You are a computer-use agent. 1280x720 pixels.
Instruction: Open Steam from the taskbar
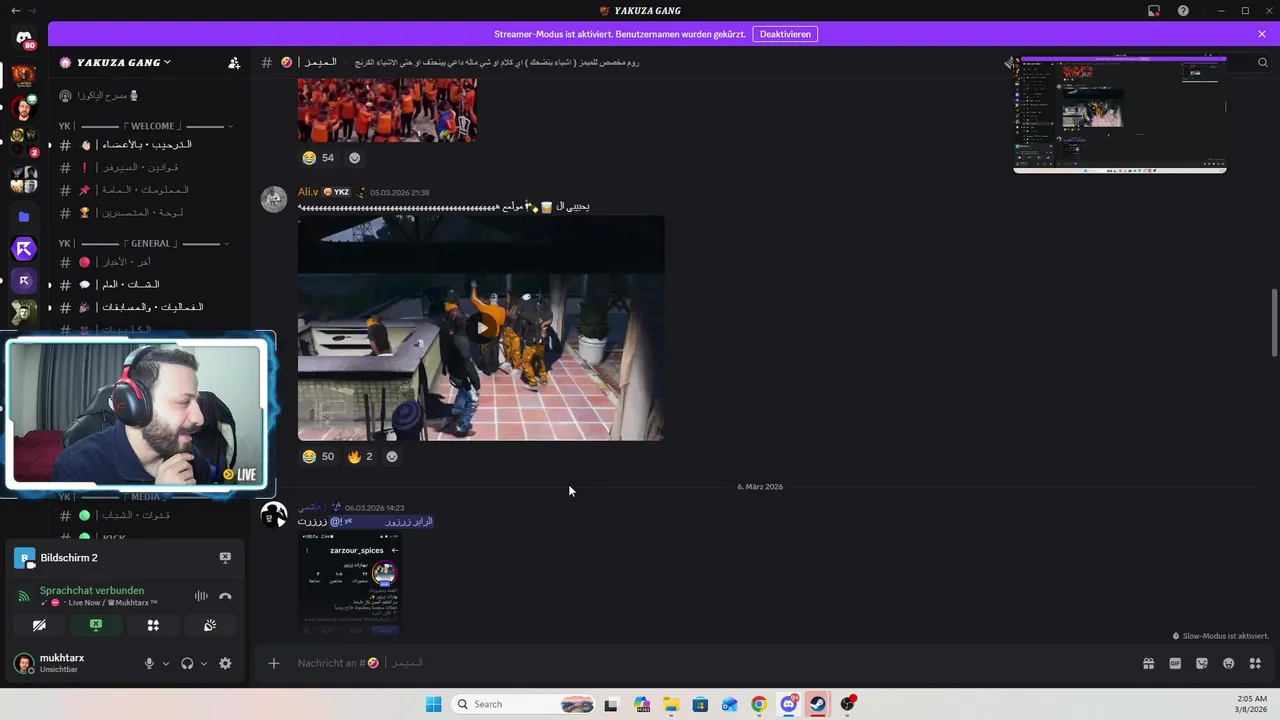click(818, 704)
